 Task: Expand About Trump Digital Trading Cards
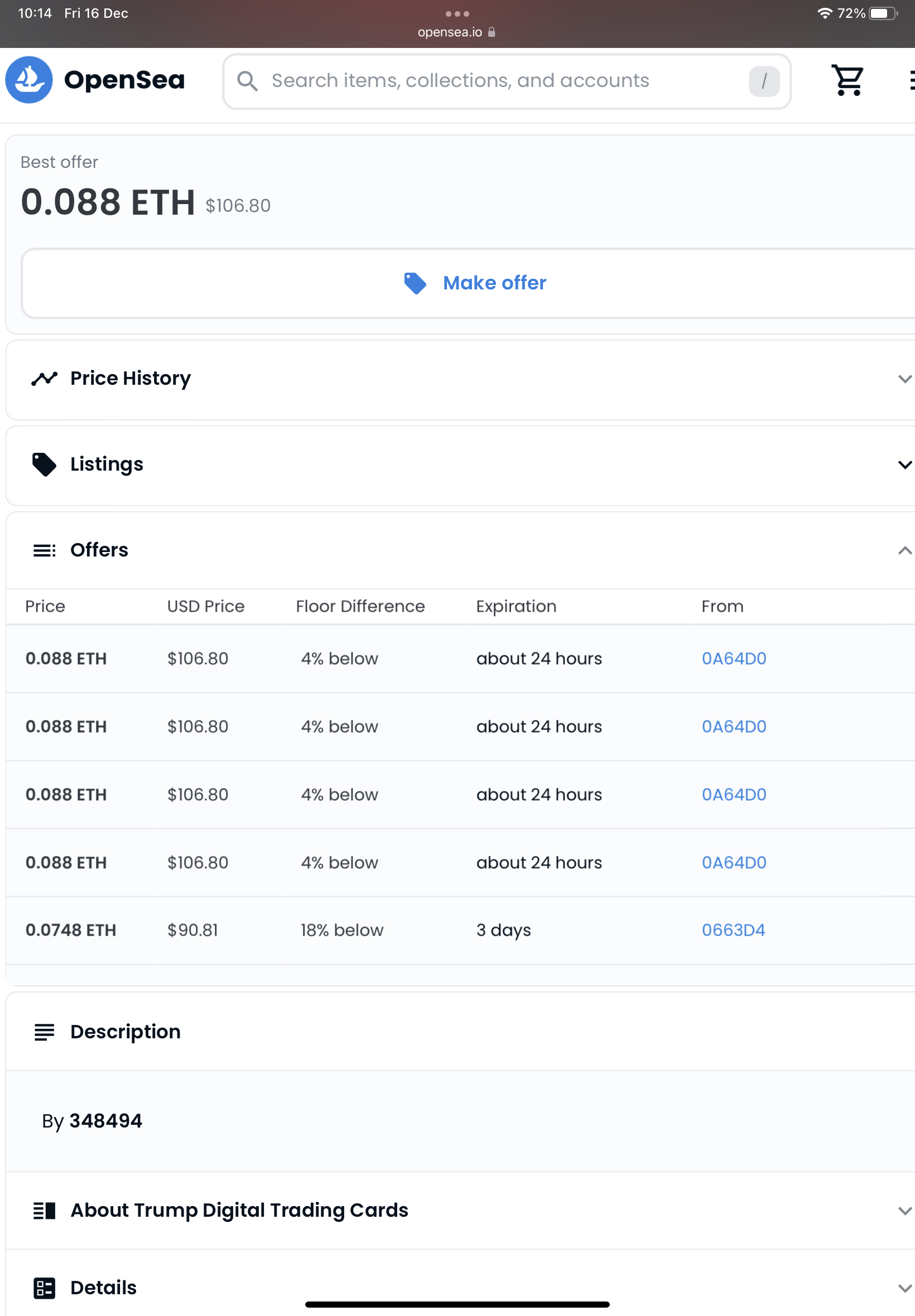905,1211
